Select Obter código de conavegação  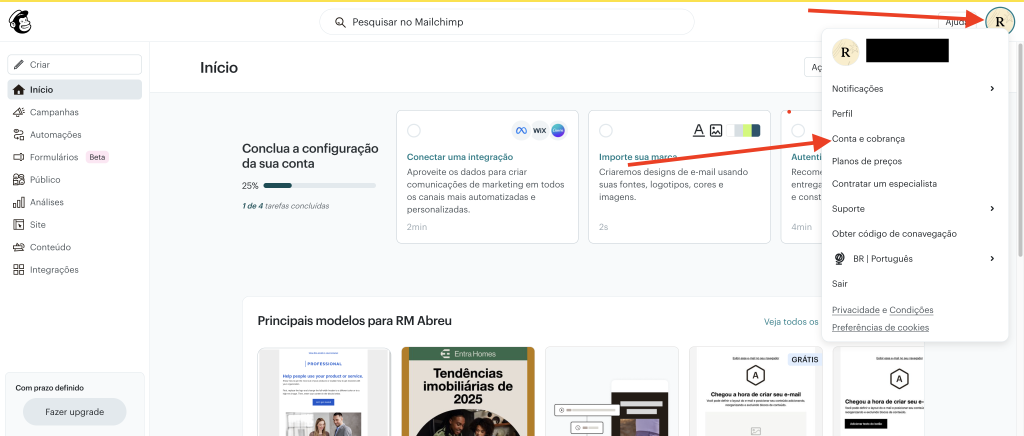(x=894, y=234)
